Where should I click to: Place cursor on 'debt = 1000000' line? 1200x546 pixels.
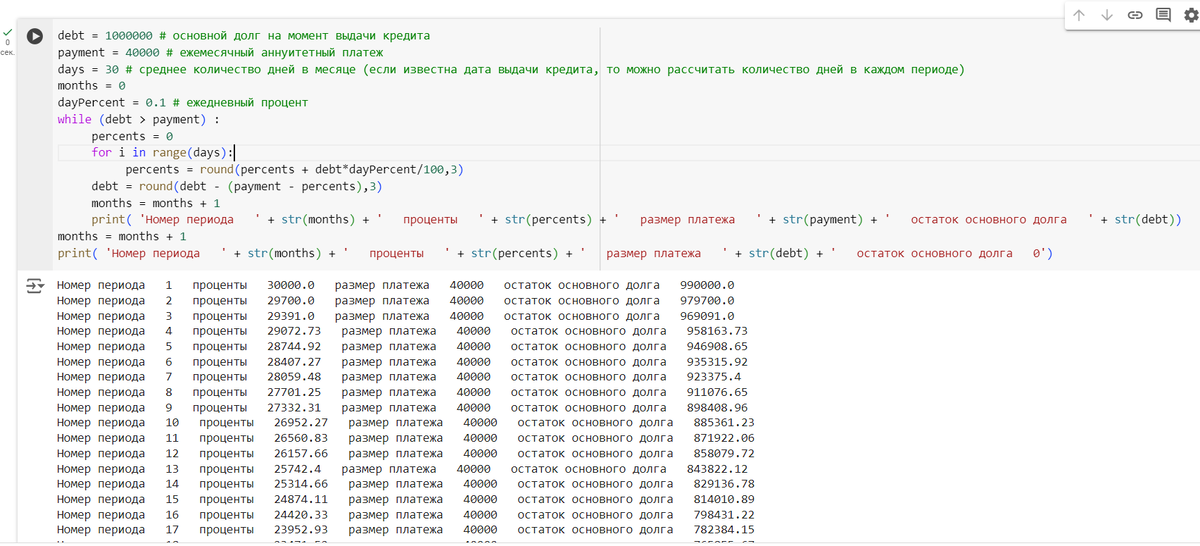tap(244, 35)
